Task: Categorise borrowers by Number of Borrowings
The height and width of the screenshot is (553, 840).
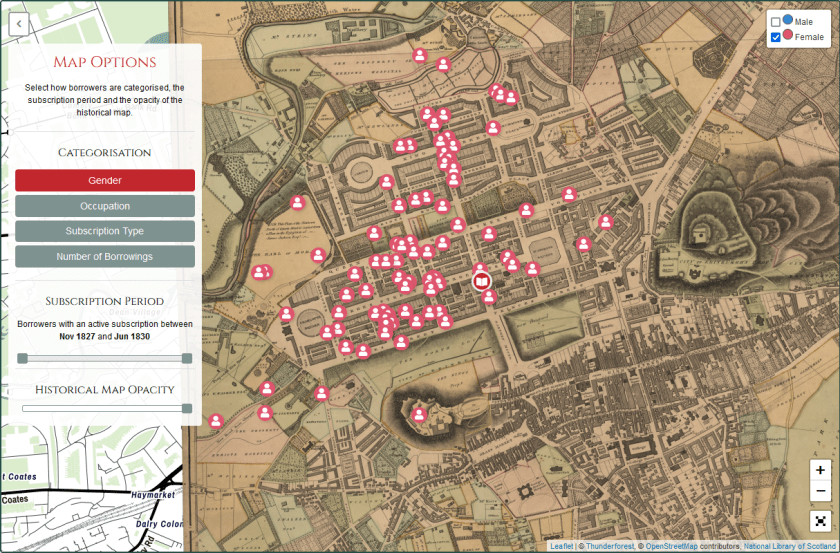Action: (x=105, y=257)
